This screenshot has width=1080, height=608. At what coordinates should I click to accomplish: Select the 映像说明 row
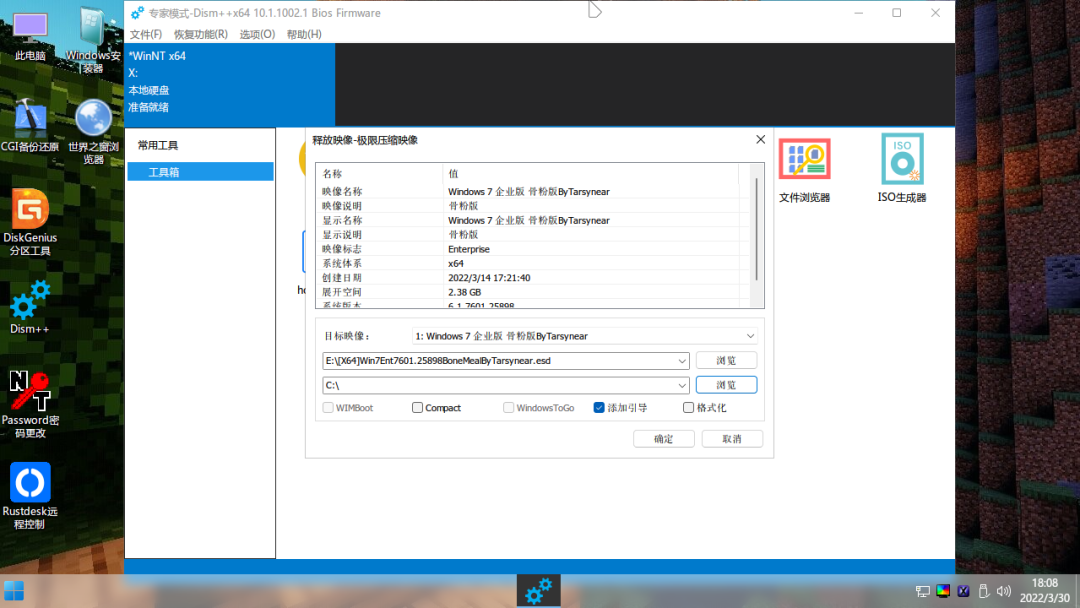tap(530, 206)
